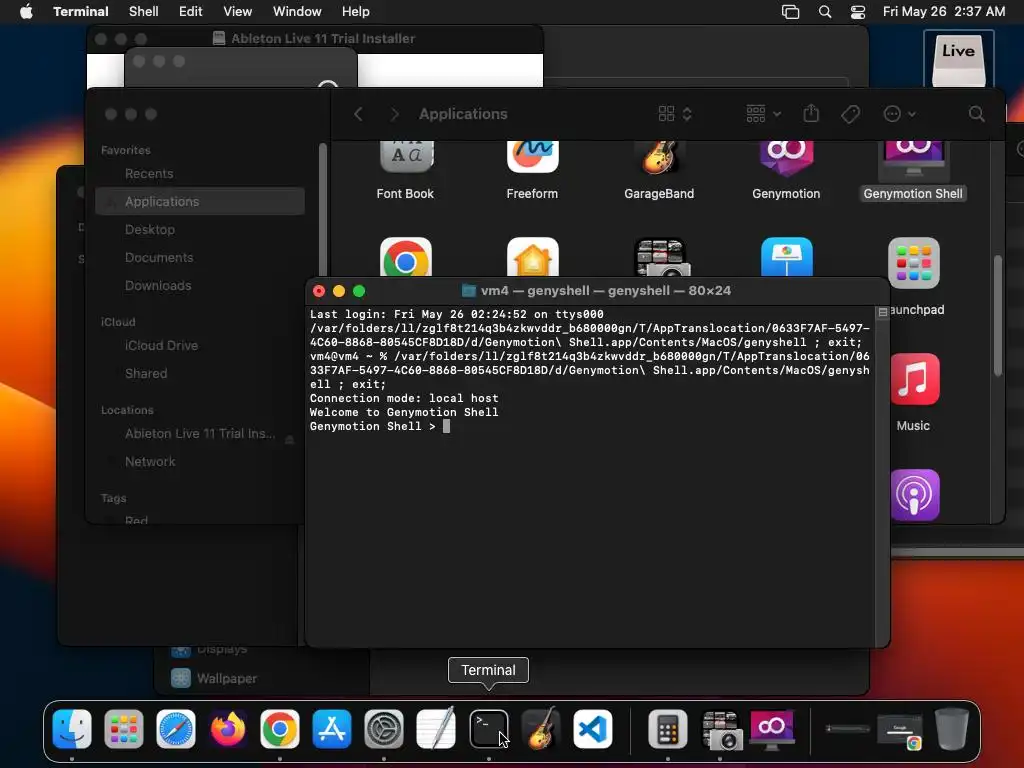1024x768 pixels.
Task: Select Ableton Live 11 Trial Ins... location
Action: tap(200, 434)
